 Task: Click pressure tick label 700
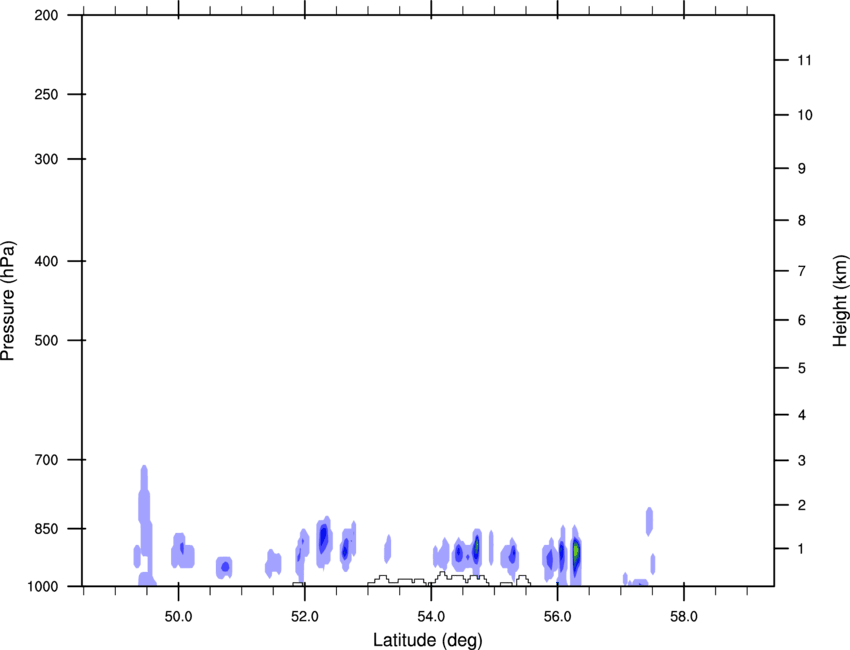(x=46, y=460)
